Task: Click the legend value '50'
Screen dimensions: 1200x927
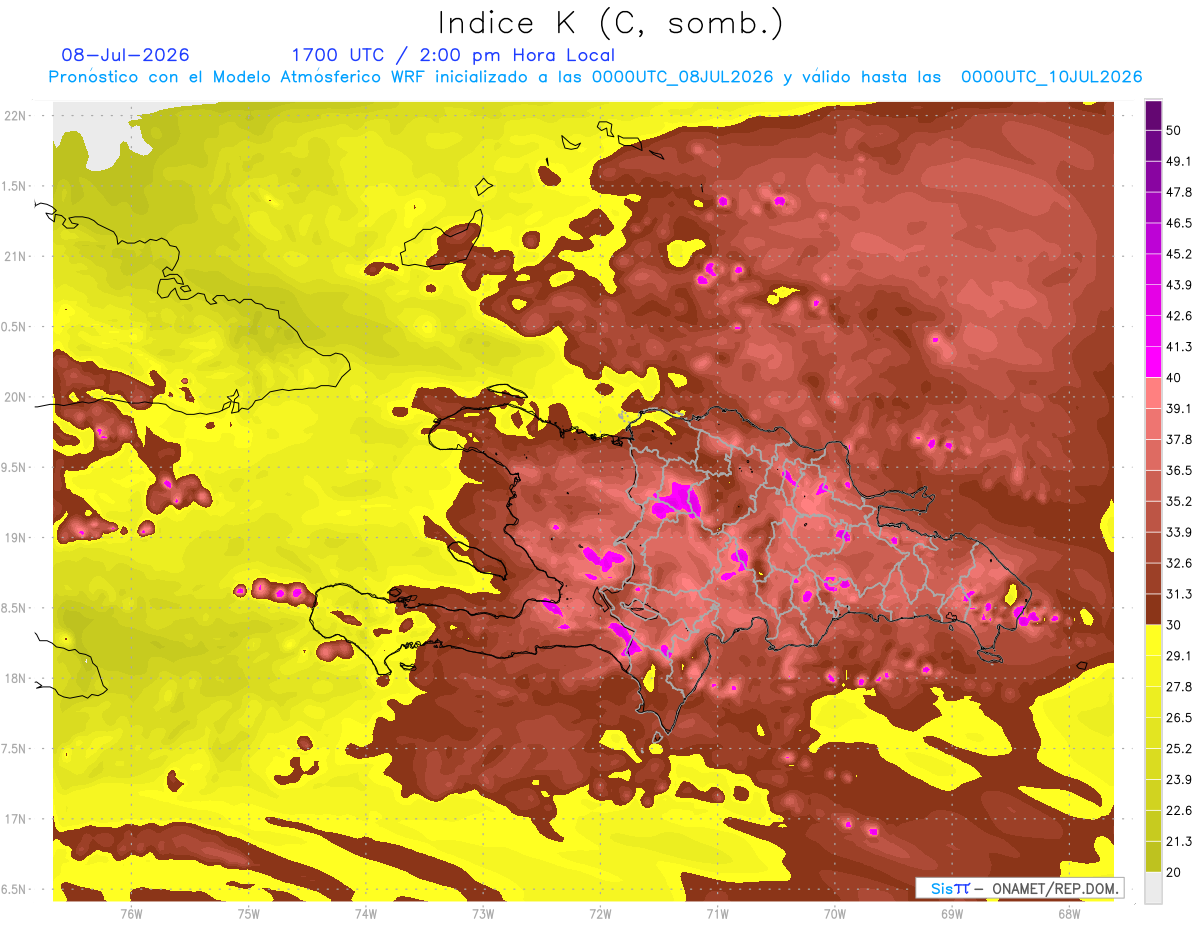Action: click(x=1174, y=130)
